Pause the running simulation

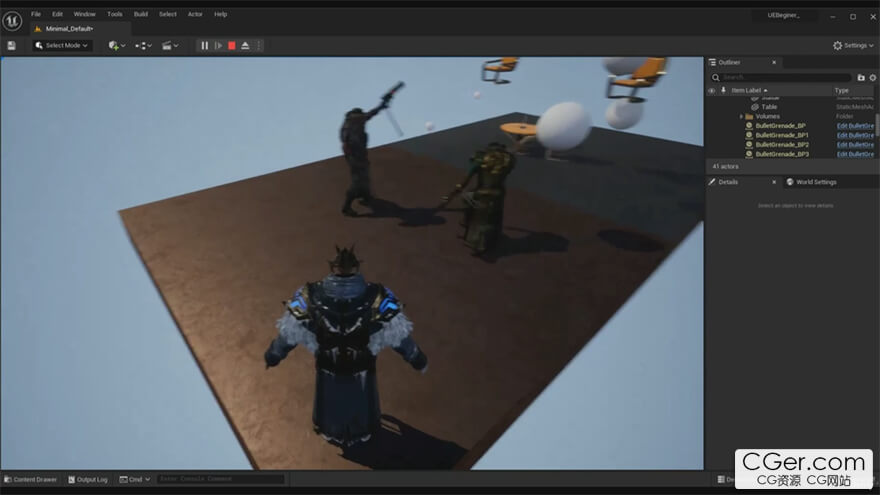coord(204,45)
